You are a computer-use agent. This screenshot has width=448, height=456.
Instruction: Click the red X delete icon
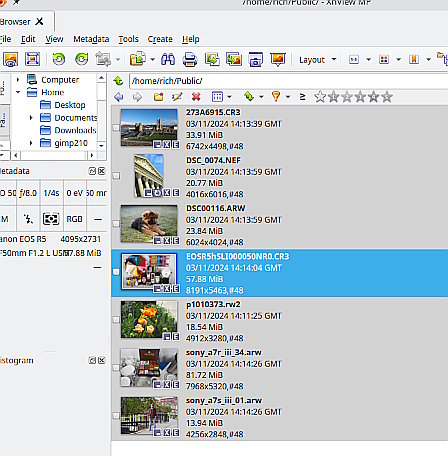[196, 97]
